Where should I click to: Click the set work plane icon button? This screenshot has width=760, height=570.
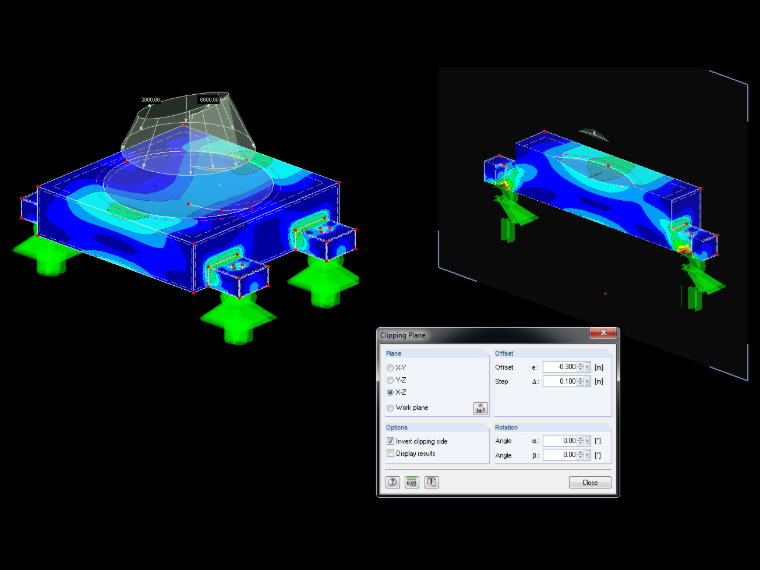(480, 408)
